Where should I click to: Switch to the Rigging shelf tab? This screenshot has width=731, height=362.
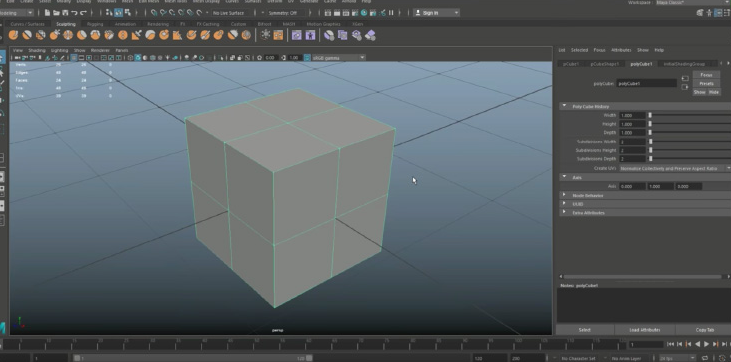95,24
